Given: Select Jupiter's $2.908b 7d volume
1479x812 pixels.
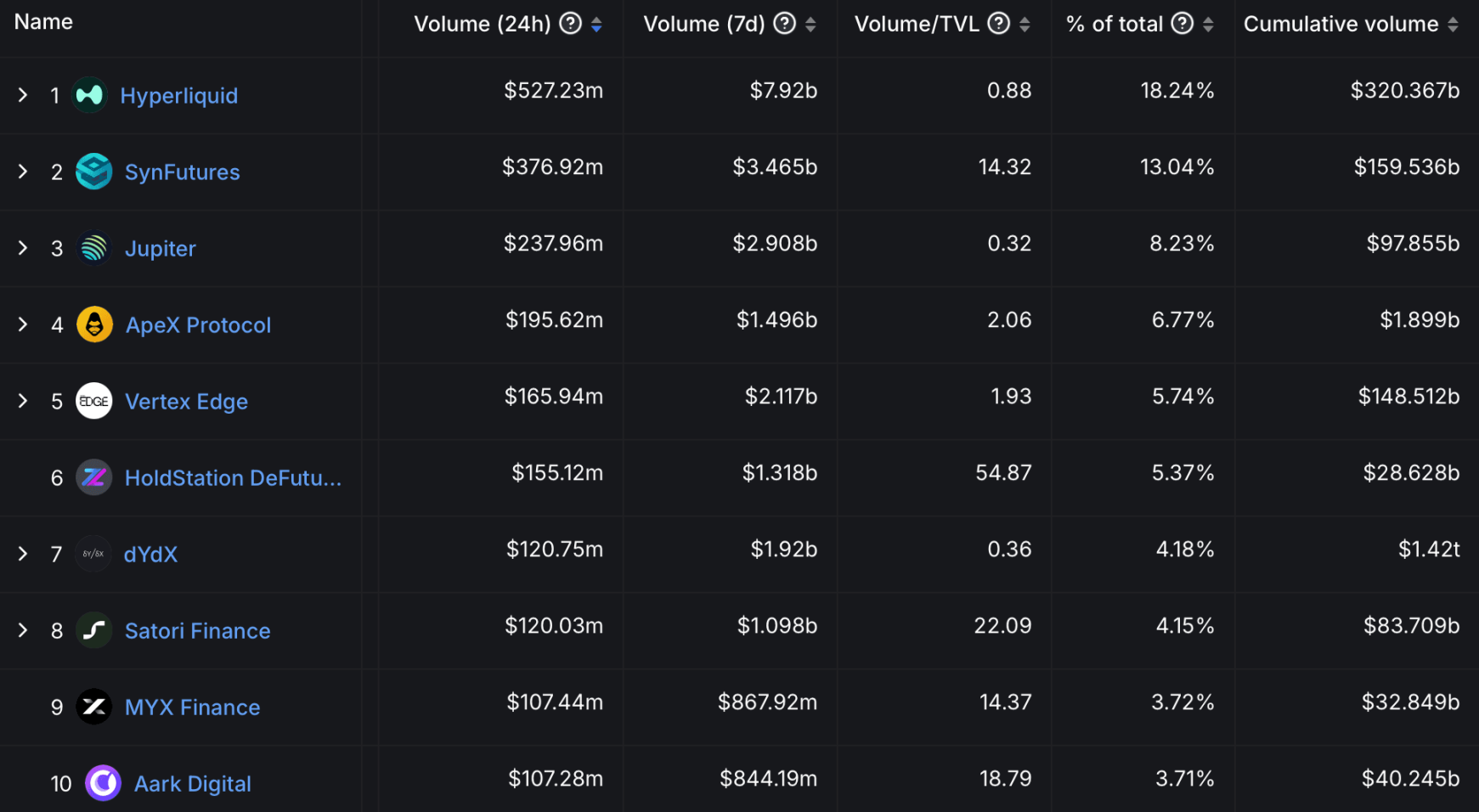Looking at the screenshot, I should 776,244.
